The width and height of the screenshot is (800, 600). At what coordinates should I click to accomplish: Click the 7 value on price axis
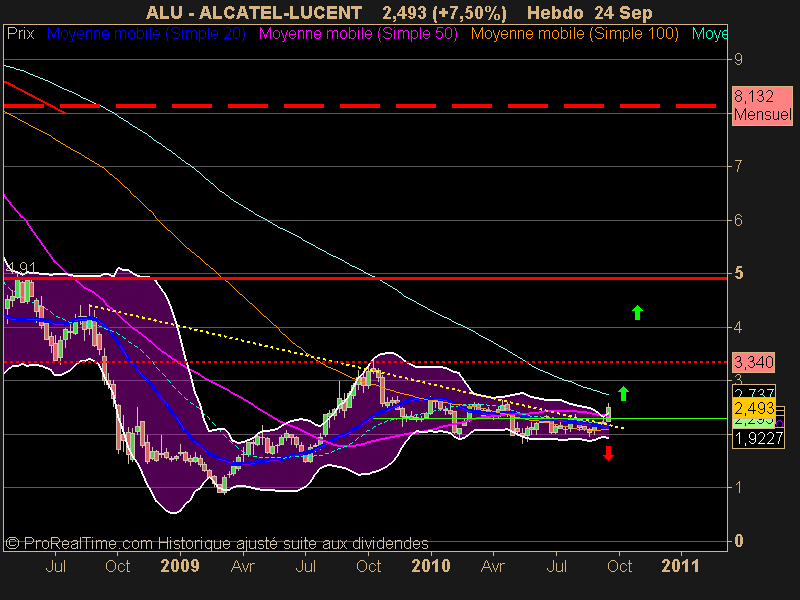(738, 166)
